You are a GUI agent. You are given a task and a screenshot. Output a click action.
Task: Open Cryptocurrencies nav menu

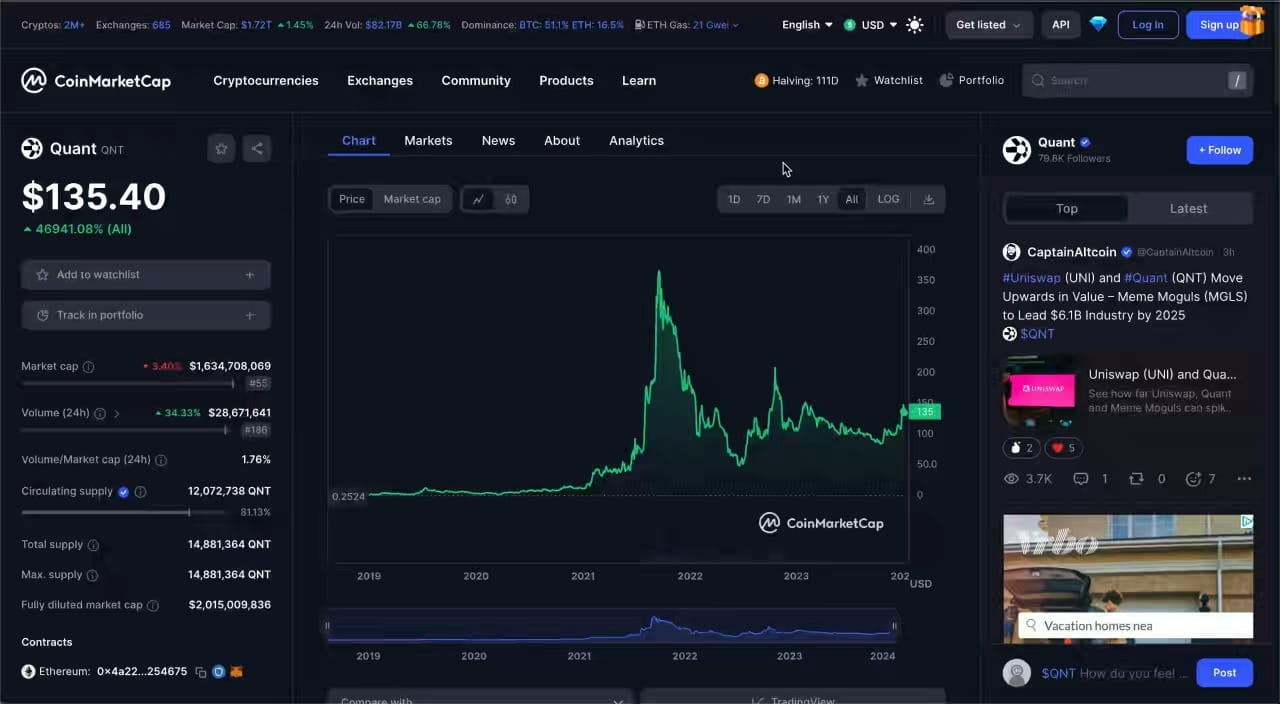[x=266, y=81]
